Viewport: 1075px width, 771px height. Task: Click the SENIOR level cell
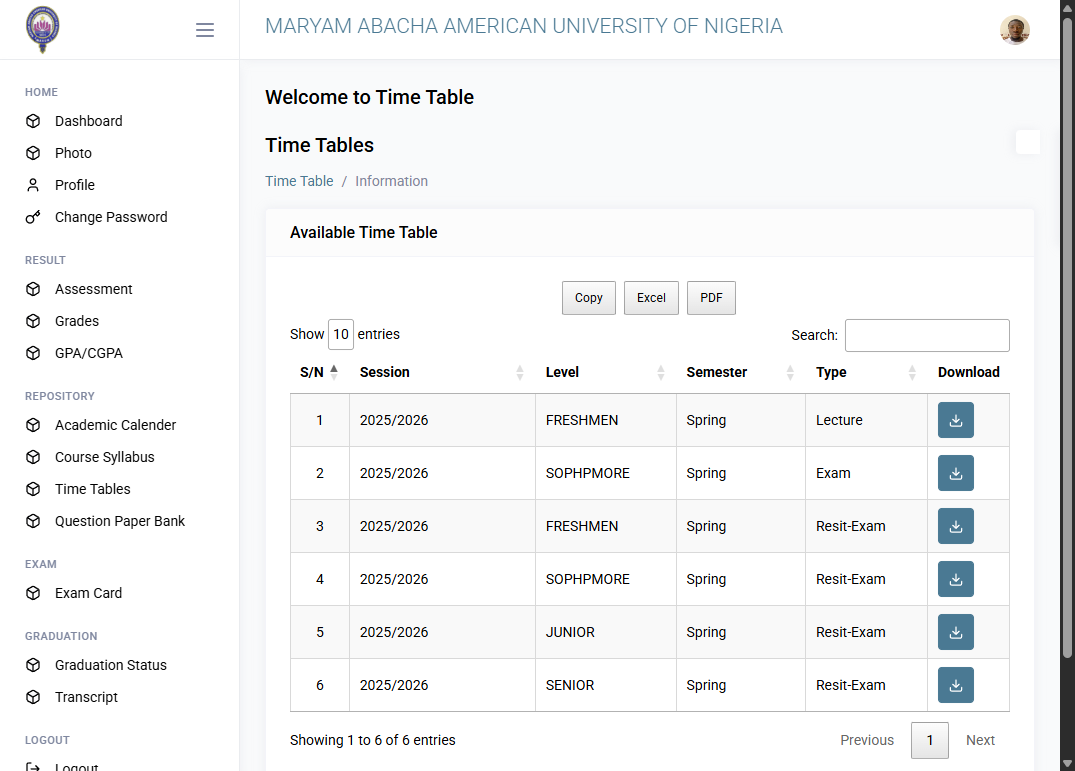(x=605, y=685)
